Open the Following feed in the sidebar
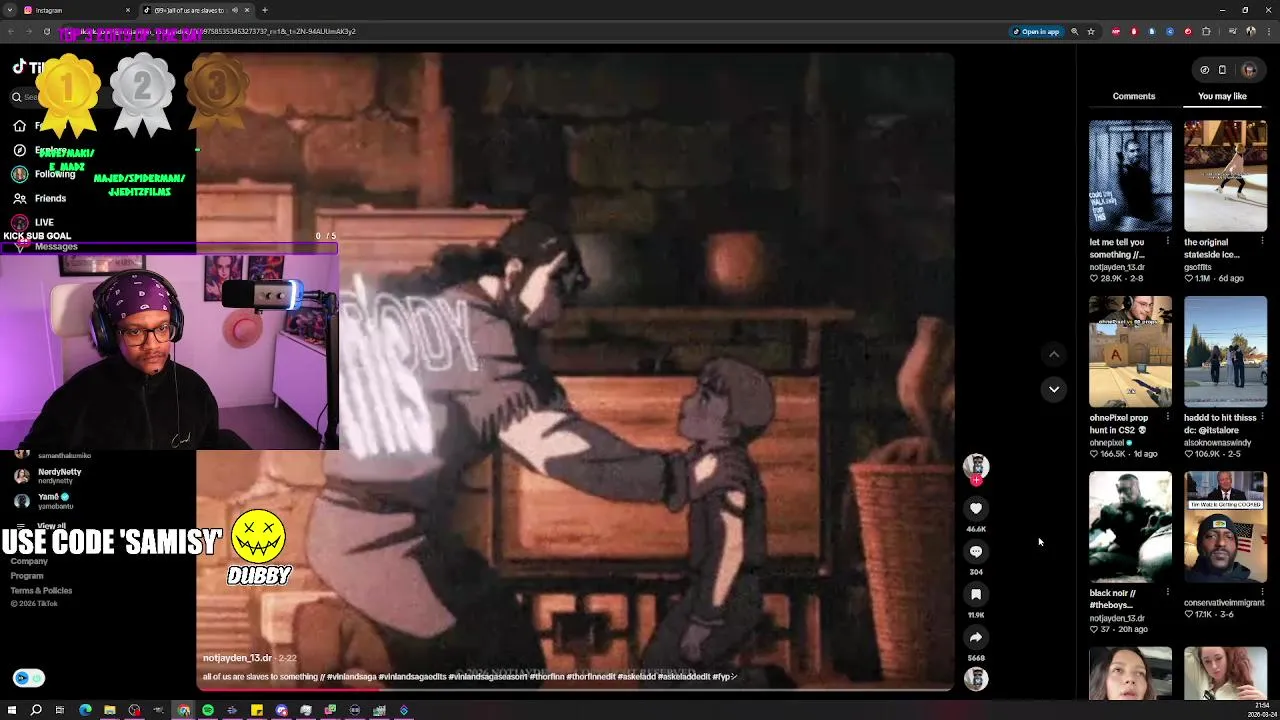 (x=44, y=174)
